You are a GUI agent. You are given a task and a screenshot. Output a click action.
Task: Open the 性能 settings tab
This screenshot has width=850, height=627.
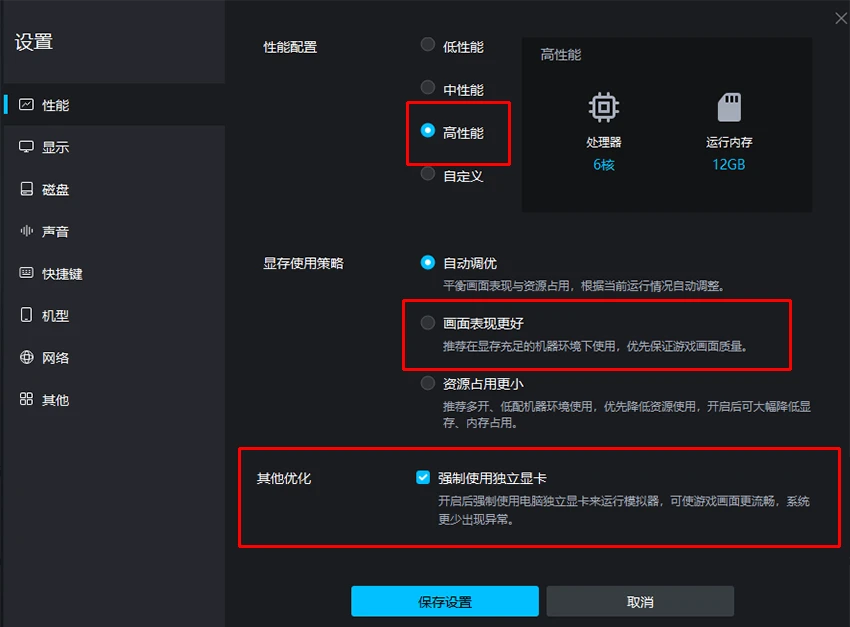pos(114,105)
